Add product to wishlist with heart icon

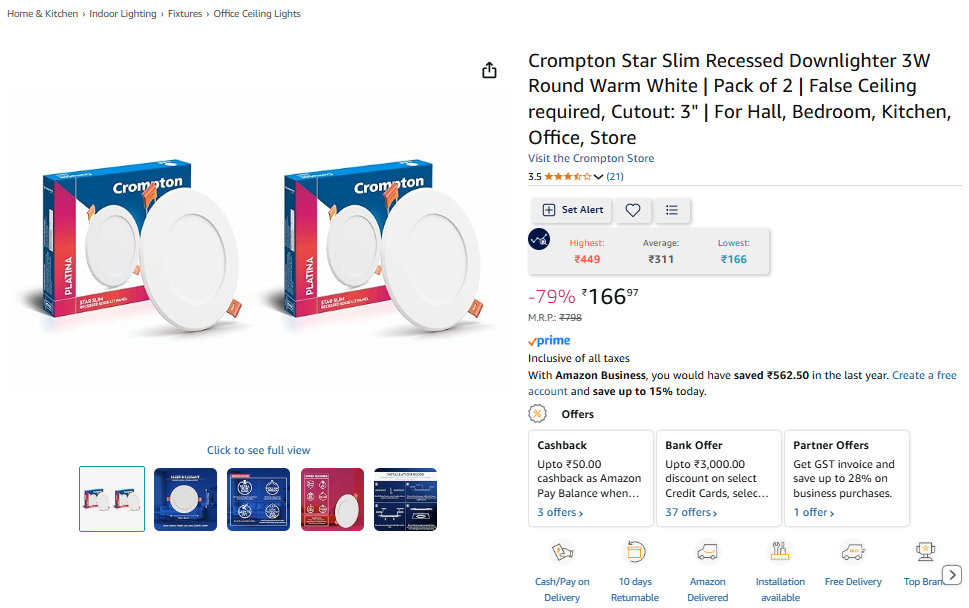point(632,210)
